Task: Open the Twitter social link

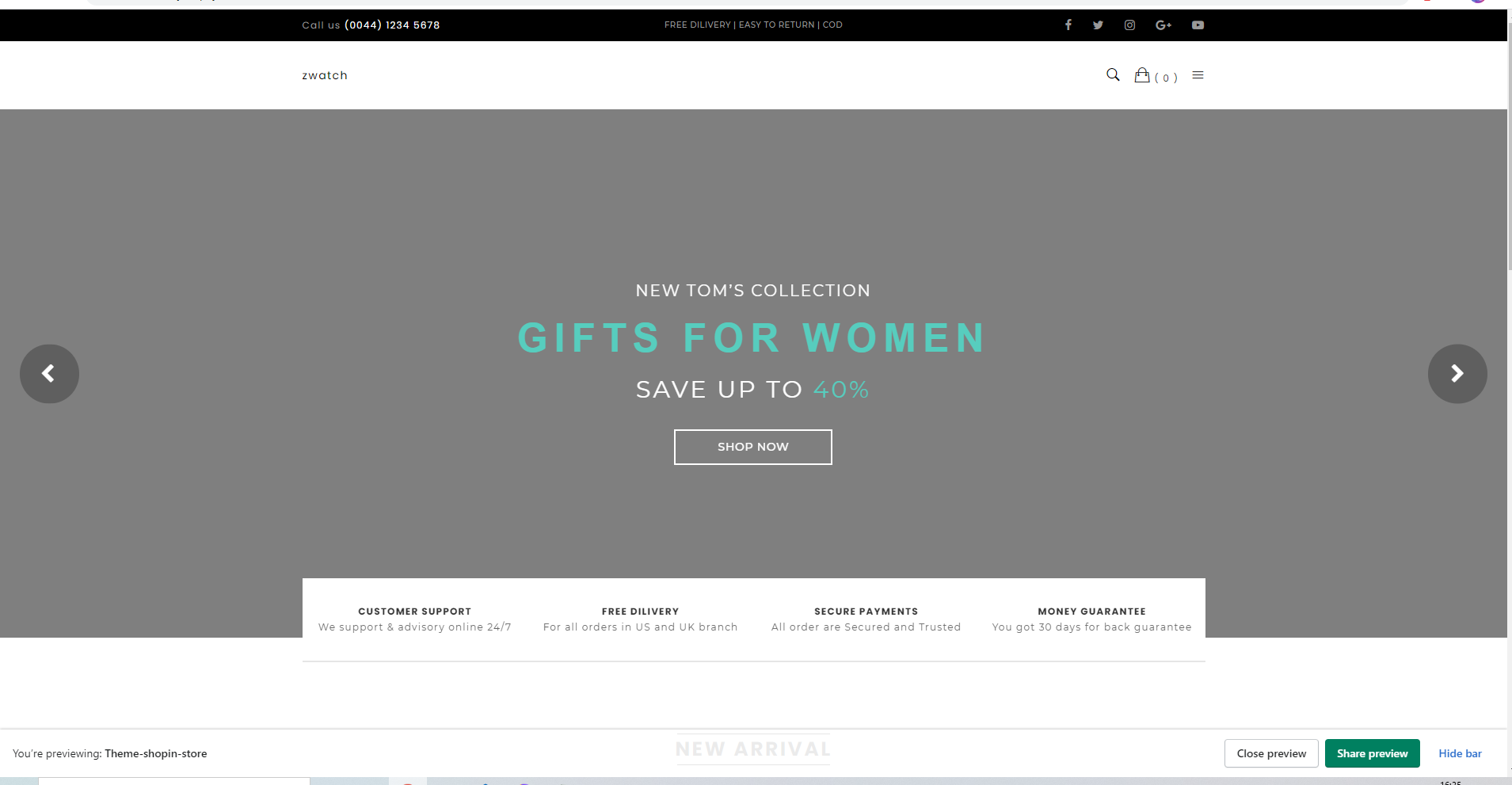Action: pos(1098,25)
